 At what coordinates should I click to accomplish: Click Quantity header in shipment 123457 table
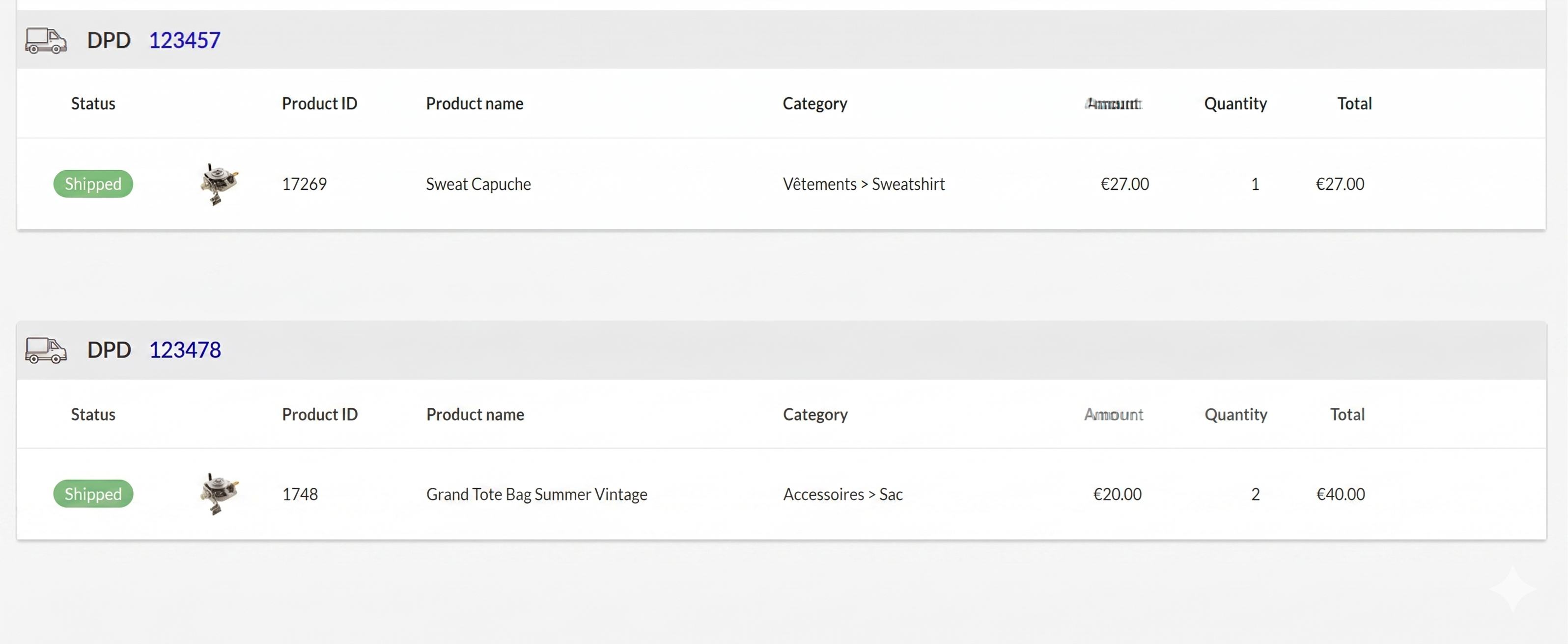coord(1235,104)
